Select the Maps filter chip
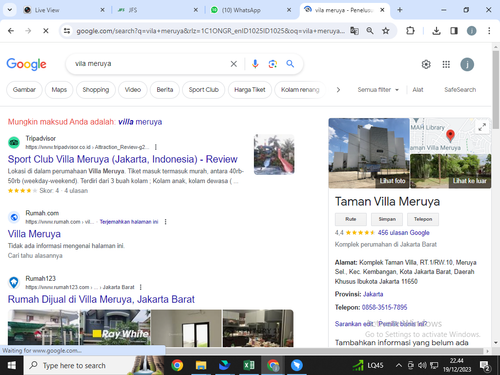500x375 pixels. (59, 90)
